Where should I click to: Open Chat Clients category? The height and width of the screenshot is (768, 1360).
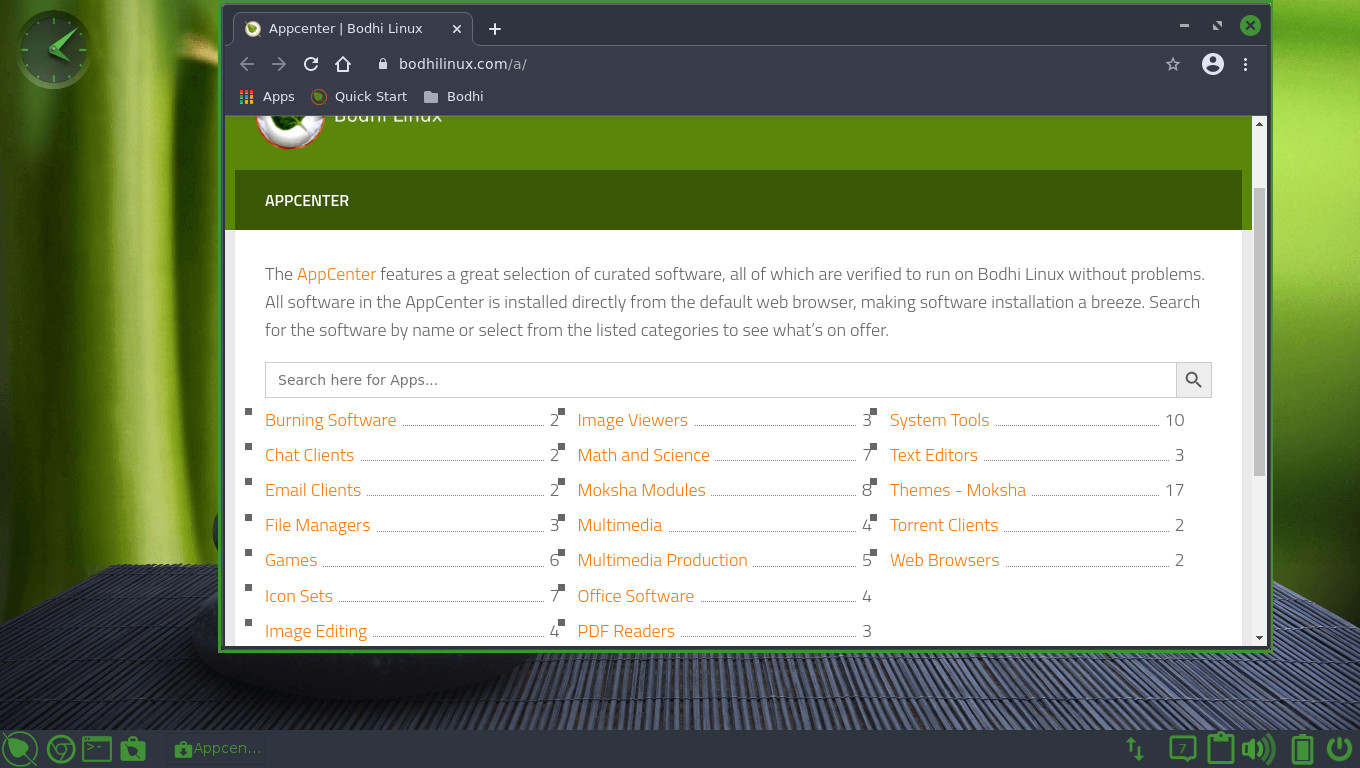point(309,455)
